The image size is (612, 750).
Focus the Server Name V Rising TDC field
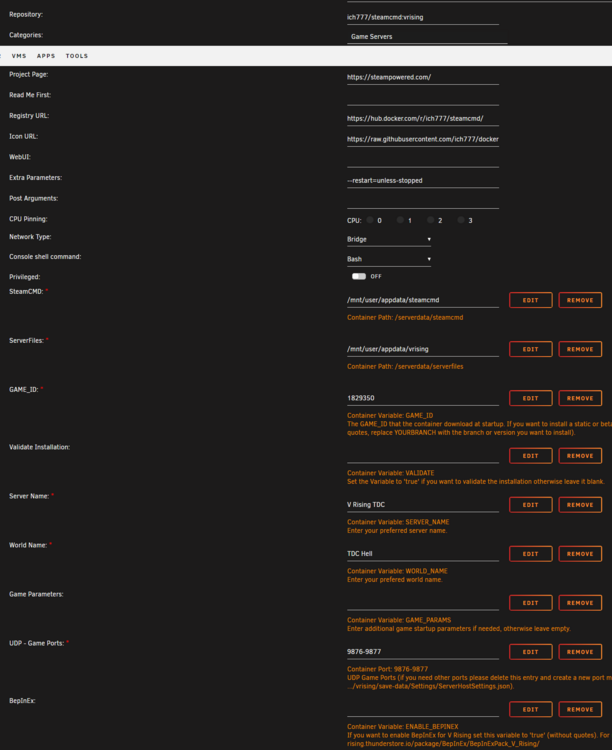click(x=423, y=505)
